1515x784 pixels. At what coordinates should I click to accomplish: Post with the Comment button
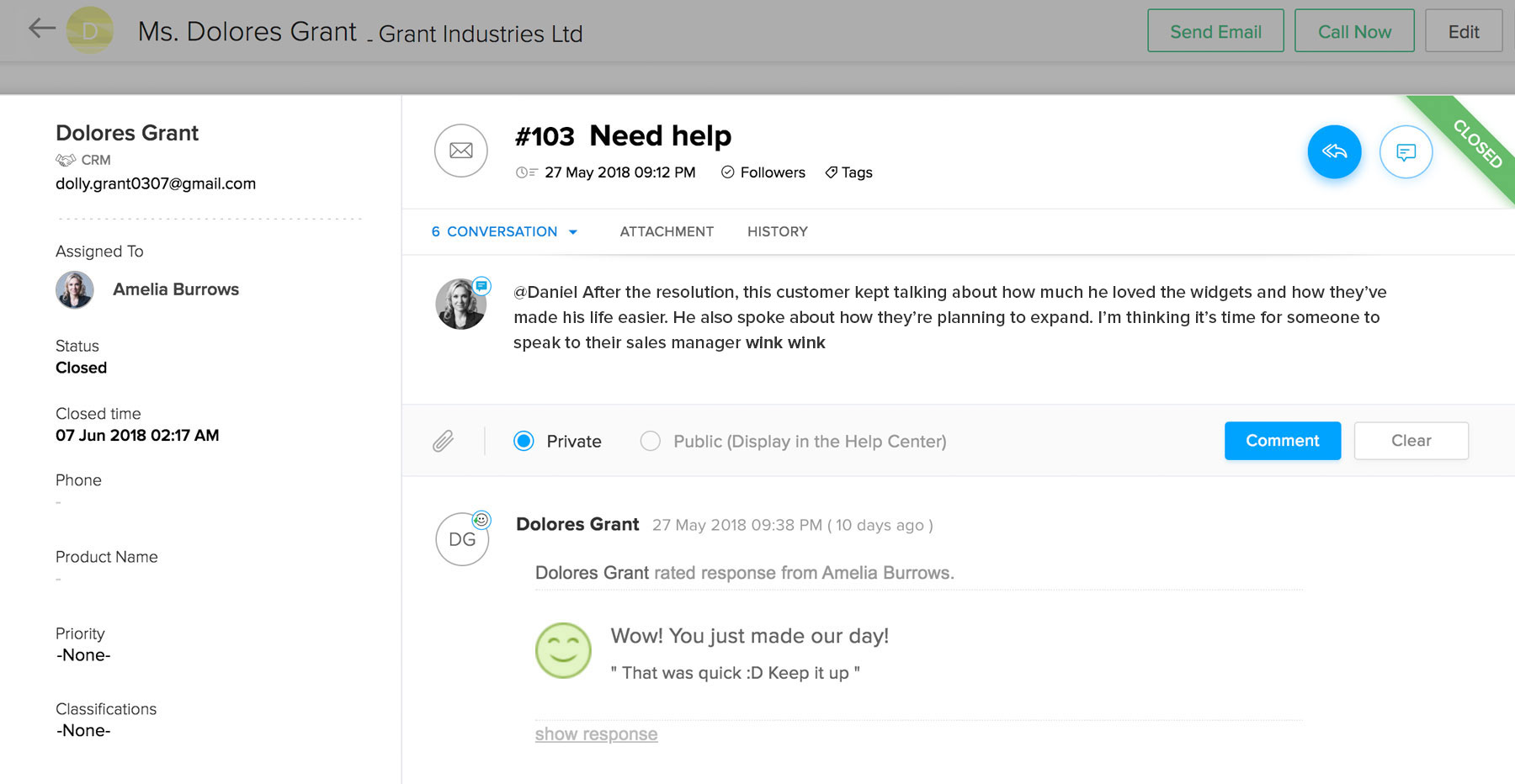pos(1283,441)
